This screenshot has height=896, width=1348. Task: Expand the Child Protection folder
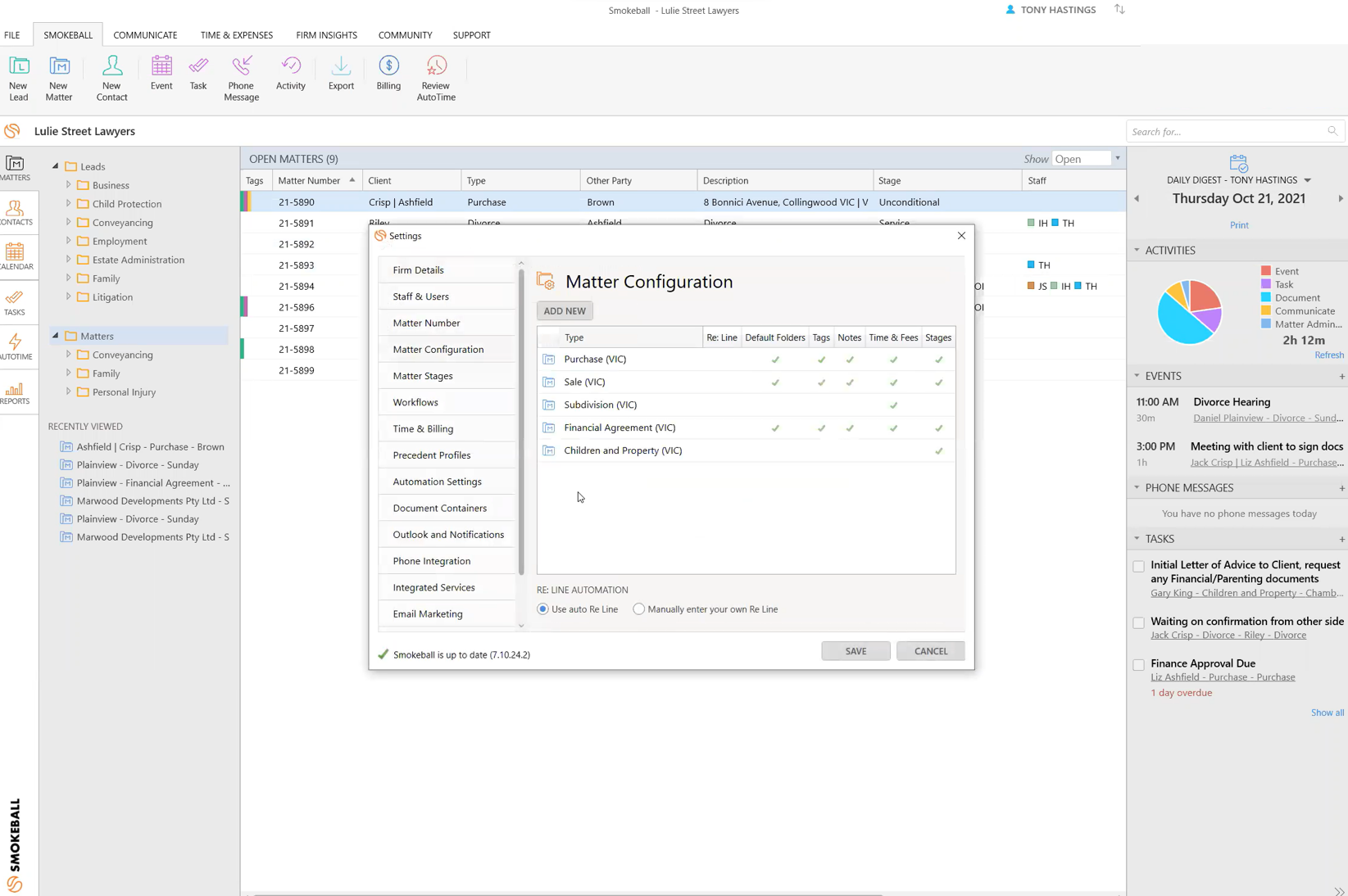69,204
